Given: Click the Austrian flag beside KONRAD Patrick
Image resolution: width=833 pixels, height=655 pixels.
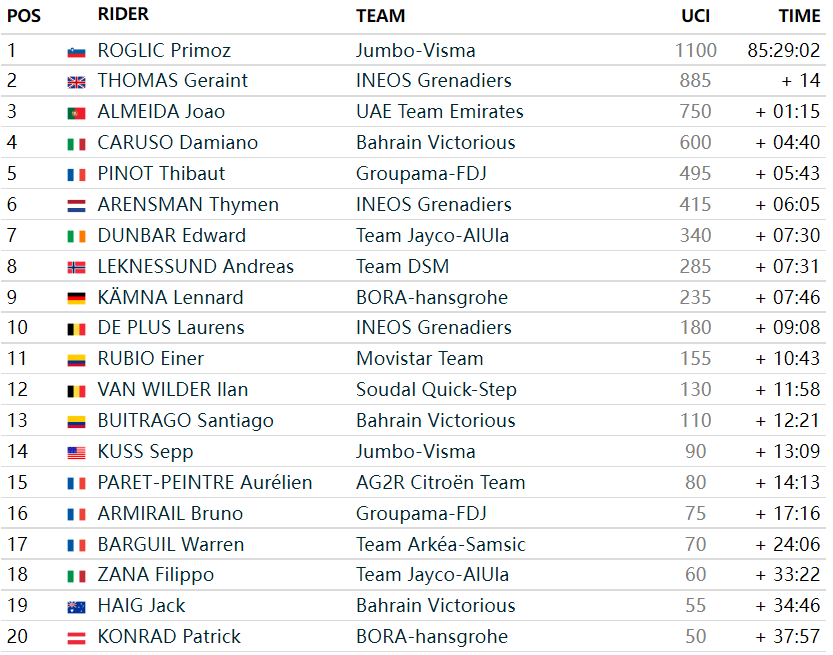Looking at the screenshot, I should 76,638.
